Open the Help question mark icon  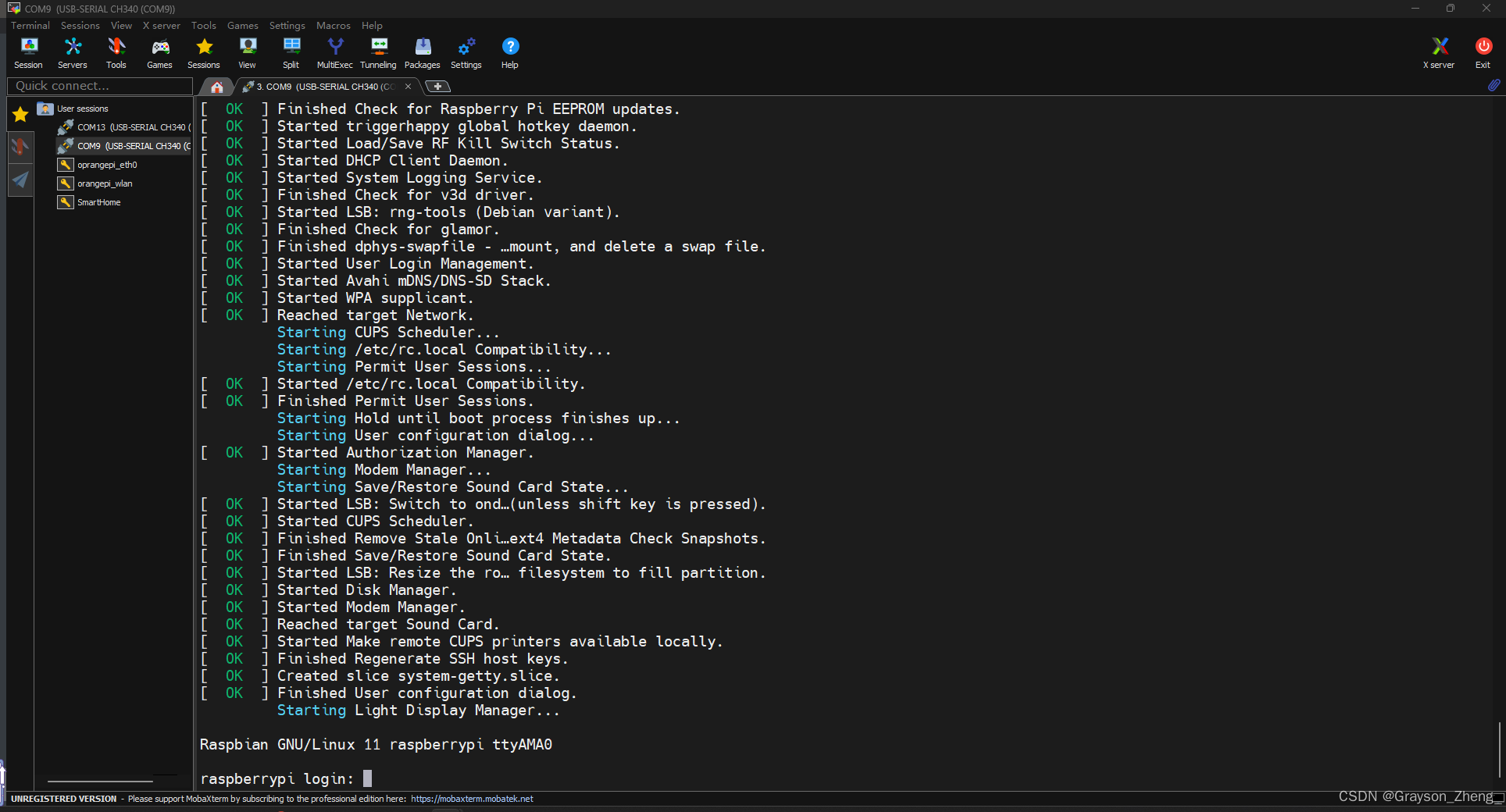point(510,53)
